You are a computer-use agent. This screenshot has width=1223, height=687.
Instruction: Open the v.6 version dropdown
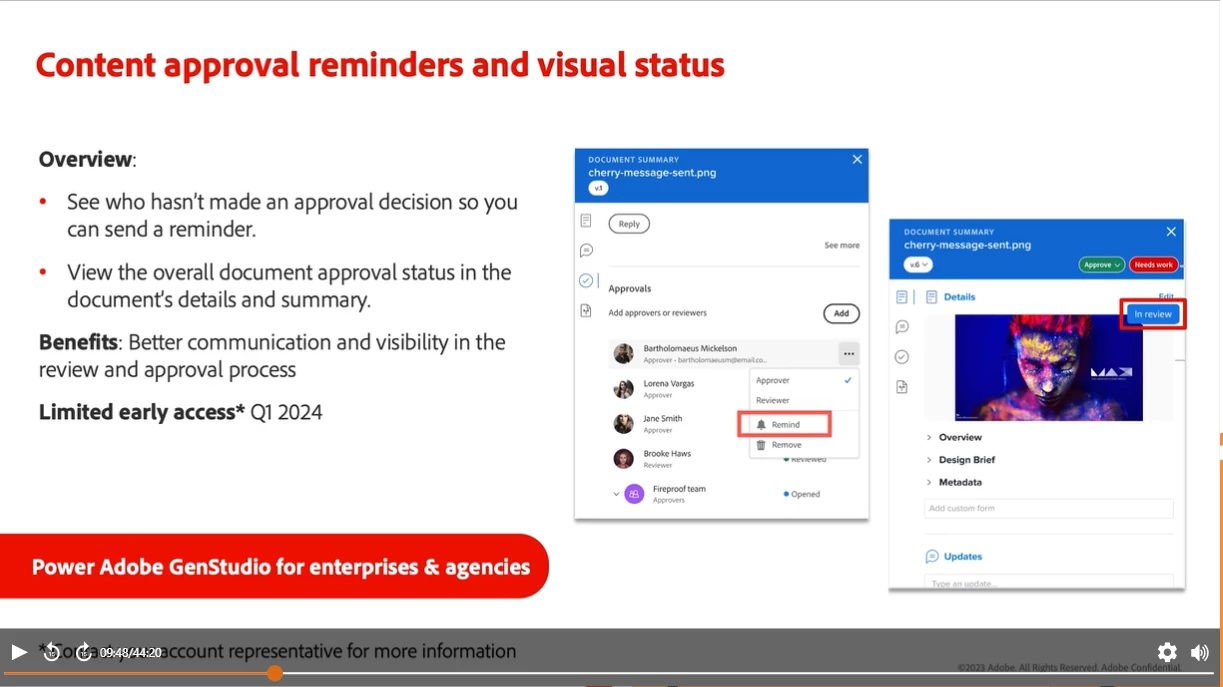[x=918, y=265]
